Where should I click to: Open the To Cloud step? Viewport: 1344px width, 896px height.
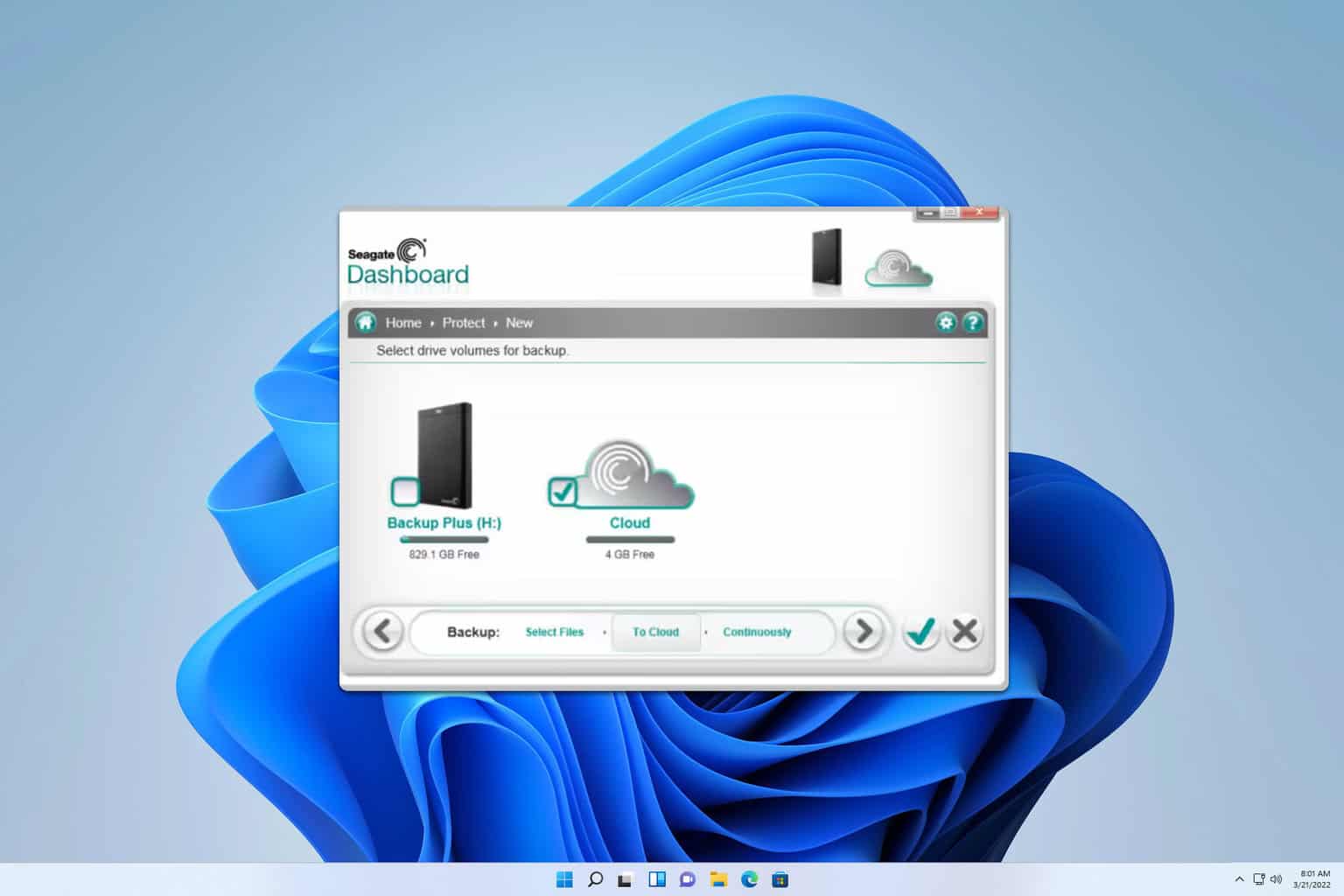pyautogui.click(x=655, y=632)
